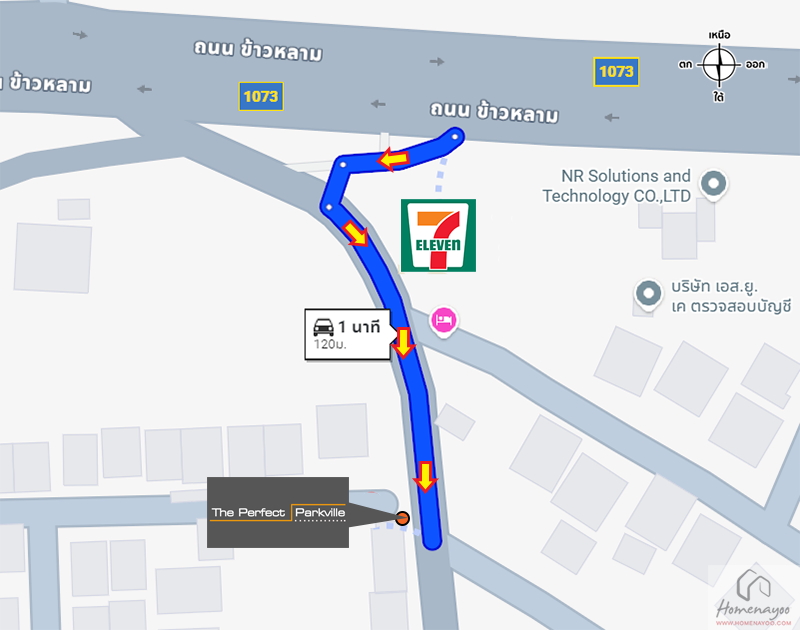Image resolution: width=800 pixels, height=630 pixels.
Task: Click the right 1073 highway shield
Action: click(x=616, y=72)
